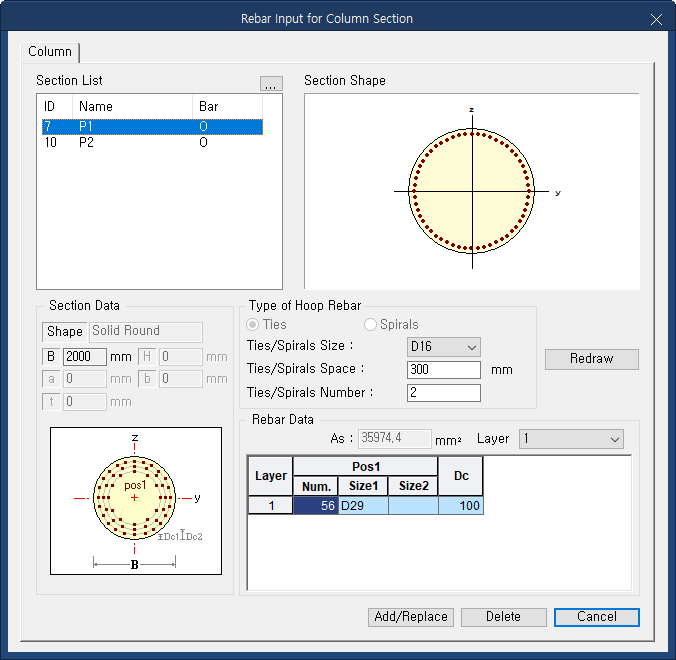Select the Num. cell showing 56
676x660 pixels.
pyautogui.click(x=316, y=506)
